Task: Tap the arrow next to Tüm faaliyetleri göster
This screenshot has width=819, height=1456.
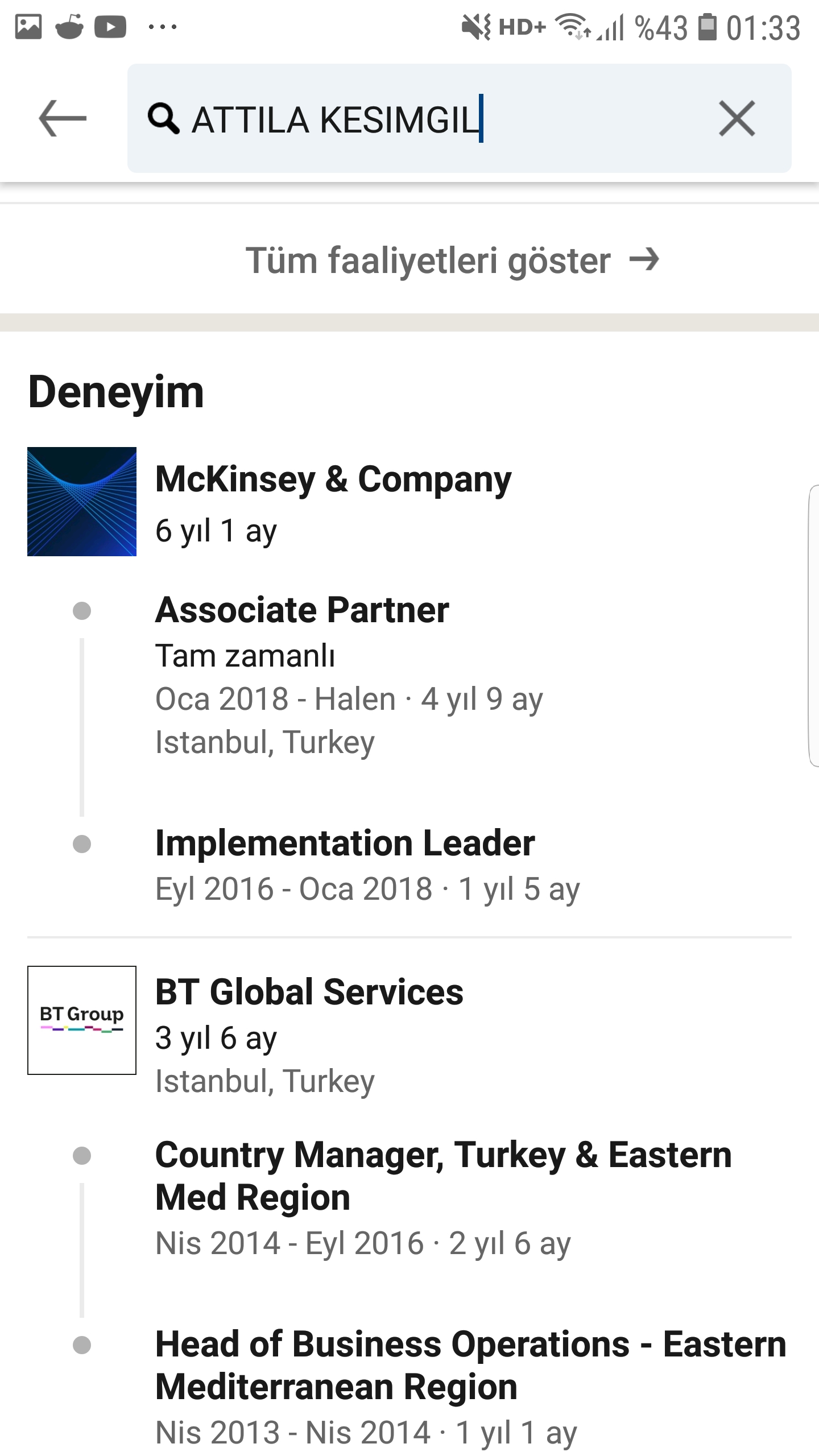Action: pos(644,259)
